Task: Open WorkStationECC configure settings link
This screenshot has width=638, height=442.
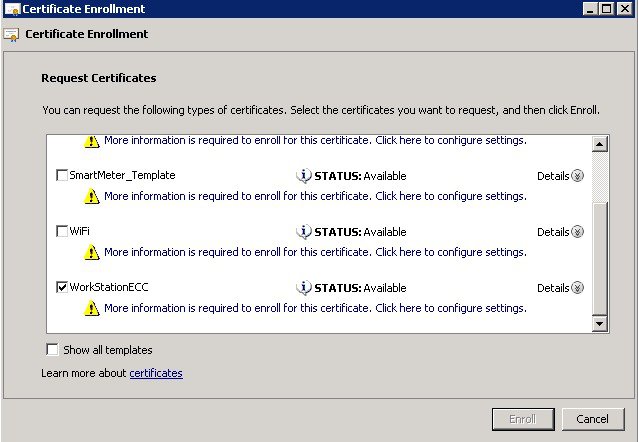Action: (x=315, y=309)
